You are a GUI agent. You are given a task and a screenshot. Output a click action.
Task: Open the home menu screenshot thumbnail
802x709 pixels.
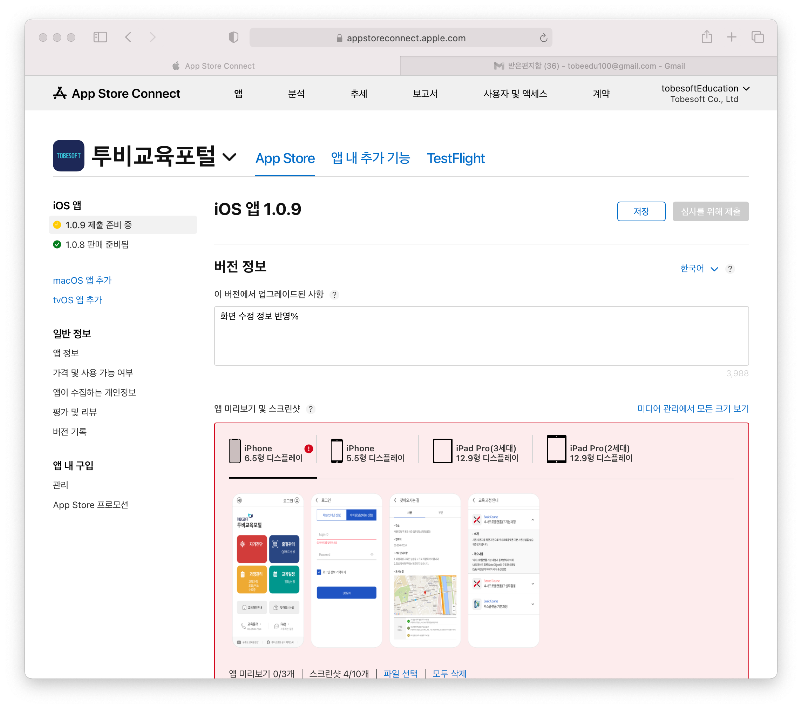[x=268, y=570]
